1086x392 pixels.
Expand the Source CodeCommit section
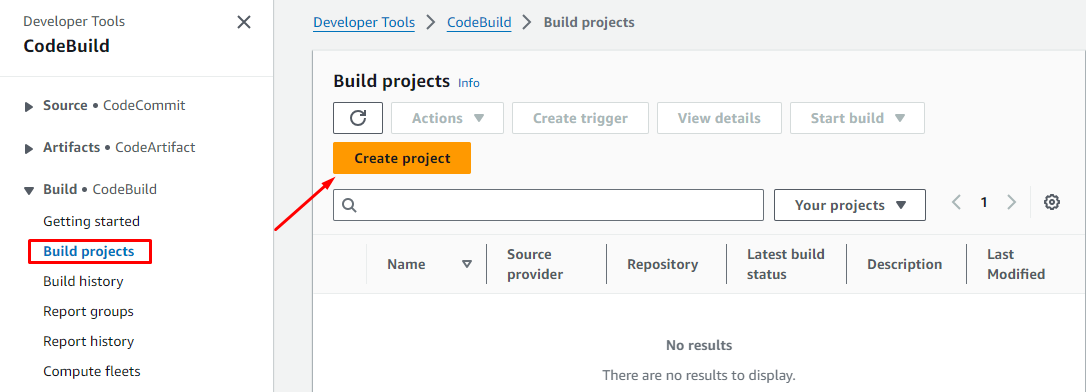pos(28,107)
